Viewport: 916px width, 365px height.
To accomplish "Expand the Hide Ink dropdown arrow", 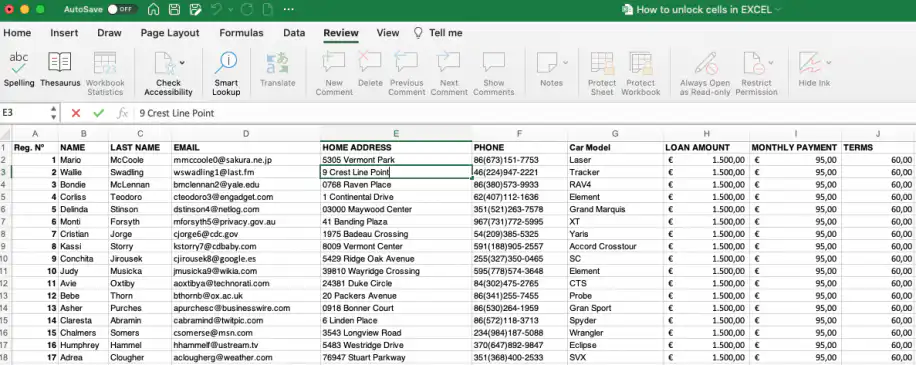I will [828, 62].
